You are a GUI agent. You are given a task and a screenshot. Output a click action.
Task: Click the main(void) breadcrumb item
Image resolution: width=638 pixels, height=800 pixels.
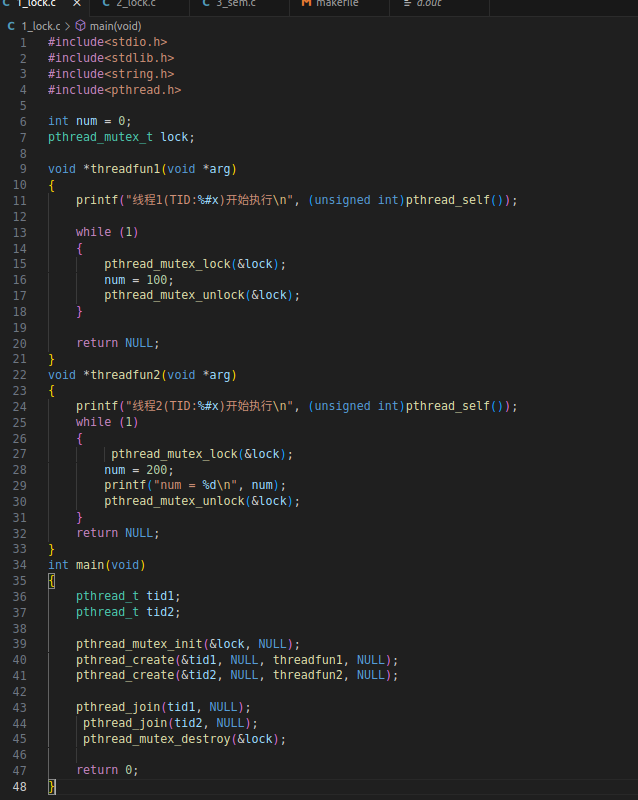[x=115, y=26]
